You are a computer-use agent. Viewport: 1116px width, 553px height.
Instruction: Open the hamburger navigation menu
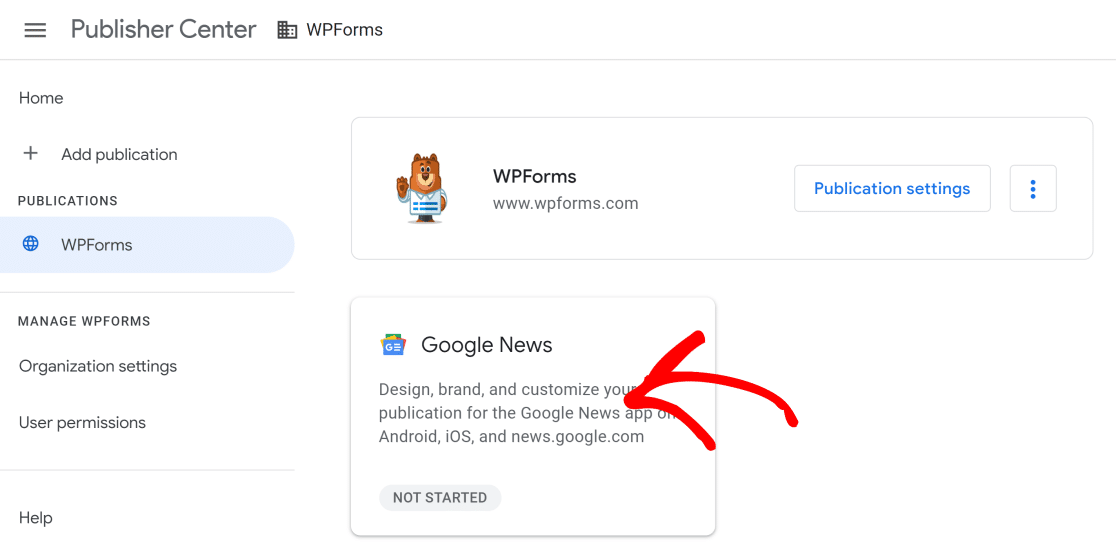click(35, 30)
